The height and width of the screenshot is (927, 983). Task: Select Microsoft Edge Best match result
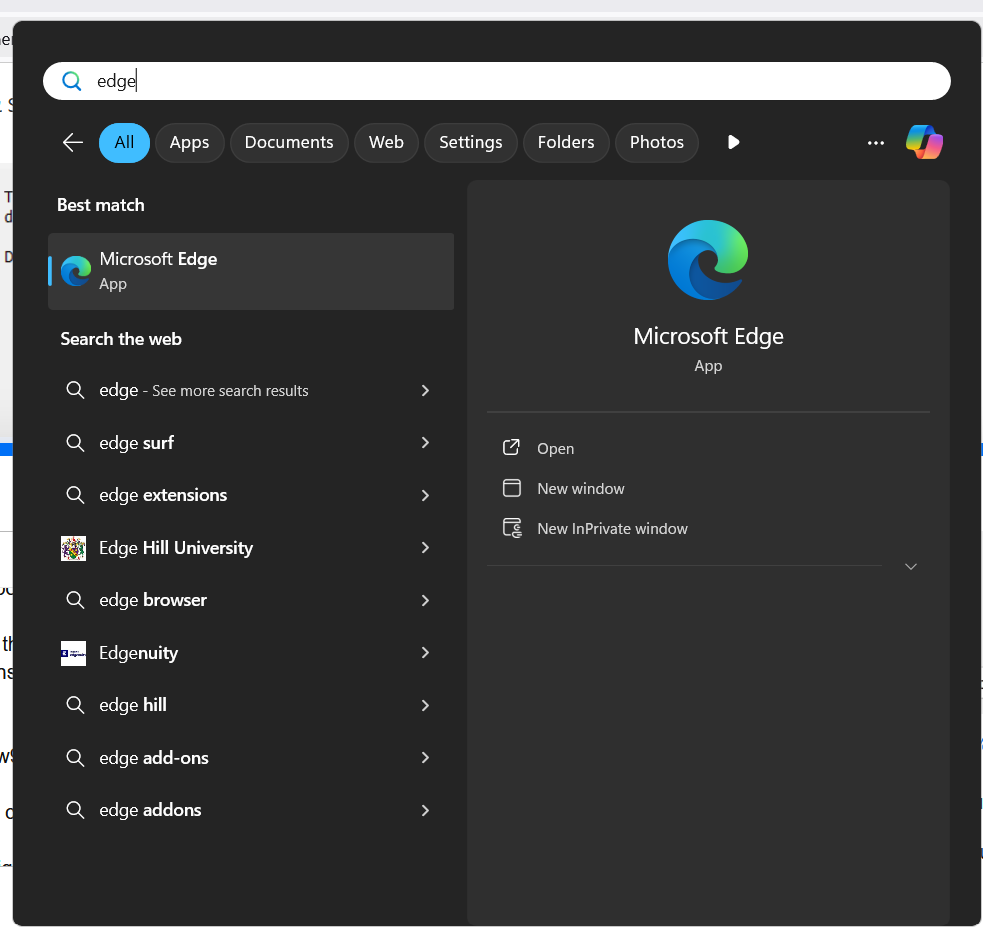251,271
